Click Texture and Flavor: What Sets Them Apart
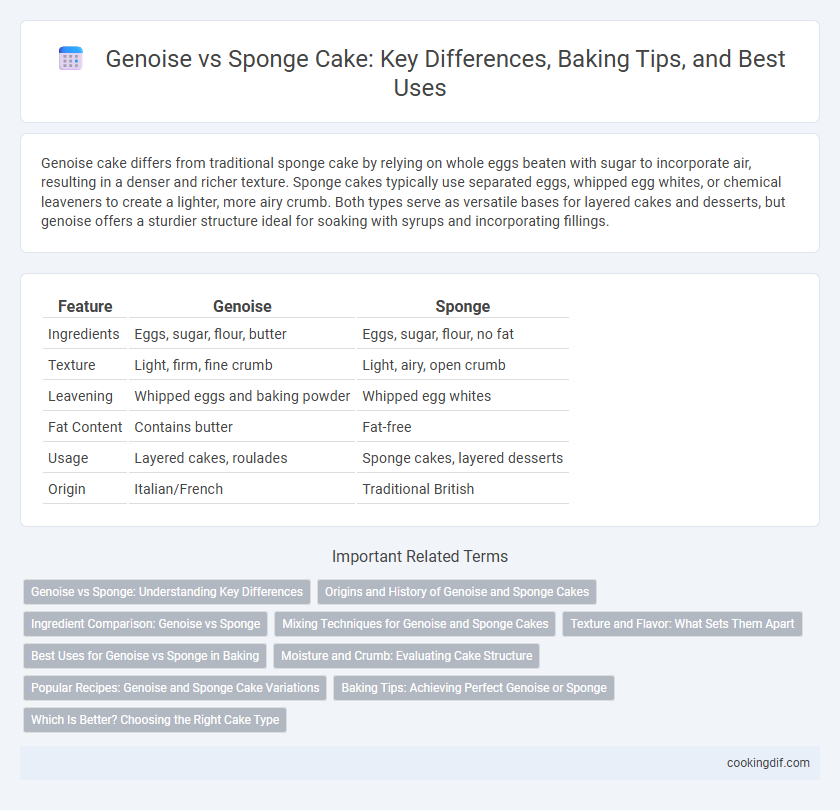The width and height of the screenshot is (840, 810). click(x=682, y=624)
